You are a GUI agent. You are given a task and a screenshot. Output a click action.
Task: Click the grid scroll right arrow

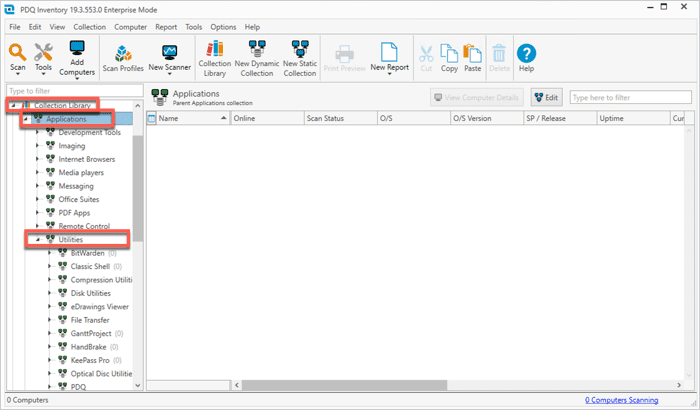coord(679,385)
